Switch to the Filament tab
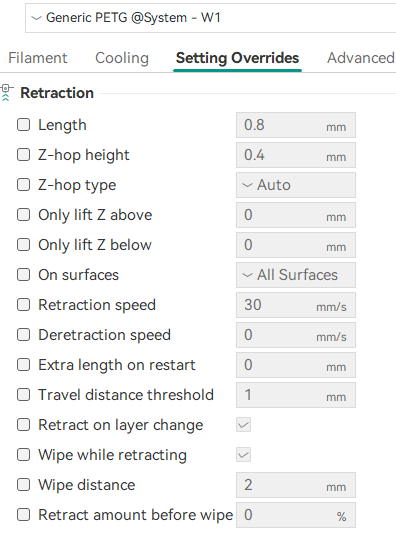The width and height of the screenshot is (396, 554). [38, 58]
